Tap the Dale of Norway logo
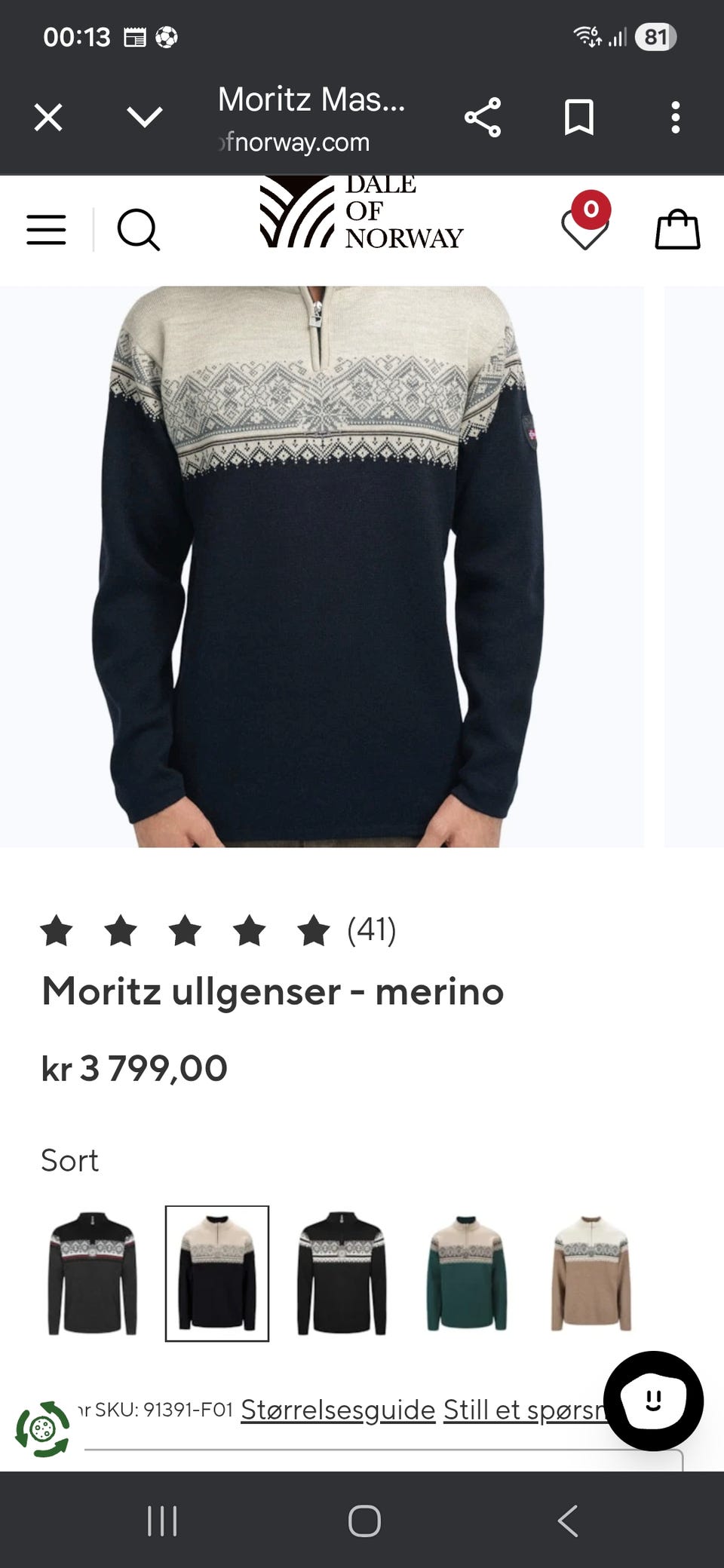This screenshot has height=1568, width=724. pos(361,213)
